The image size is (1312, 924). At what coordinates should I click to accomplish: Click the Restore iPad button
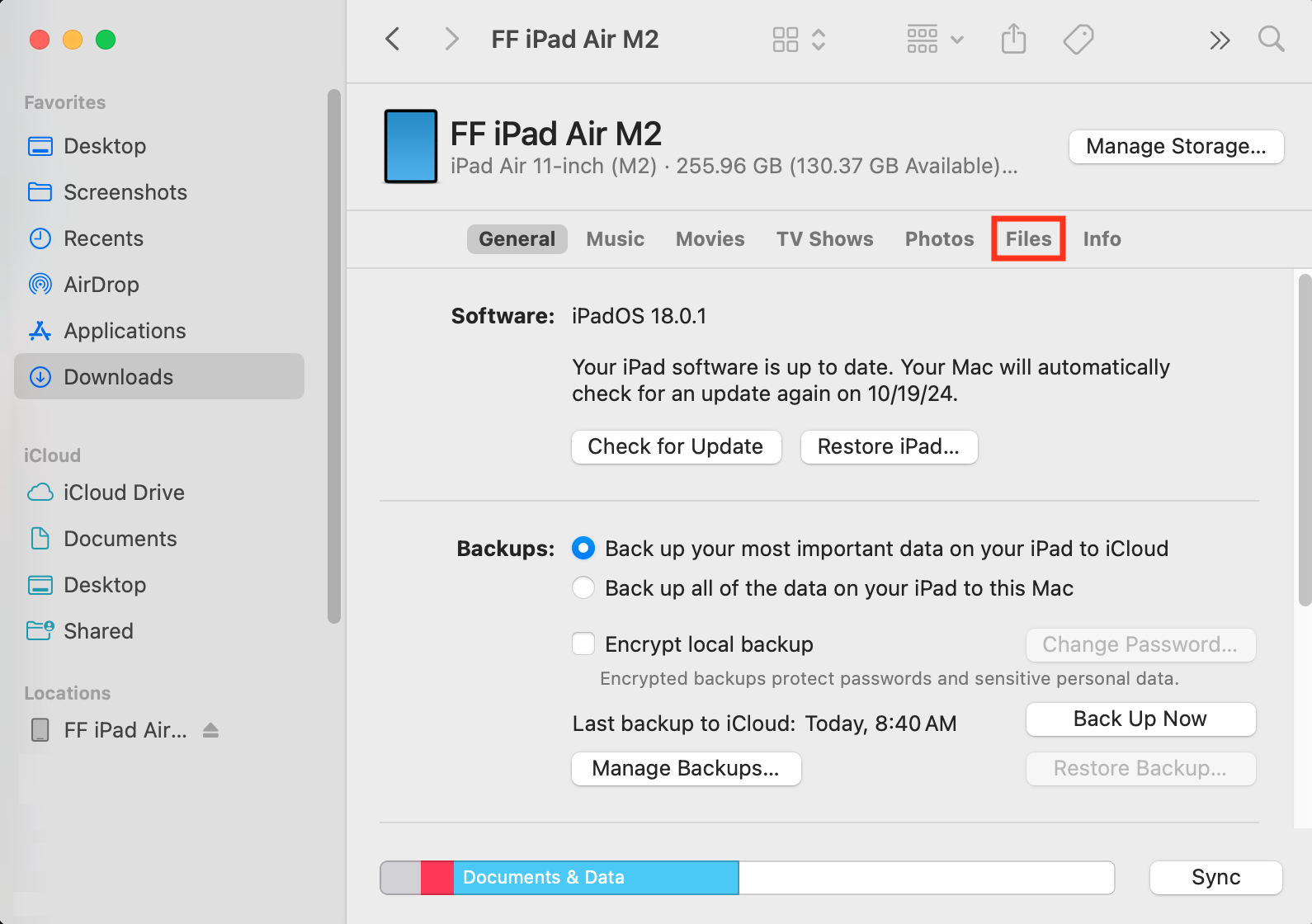[889, 447]
